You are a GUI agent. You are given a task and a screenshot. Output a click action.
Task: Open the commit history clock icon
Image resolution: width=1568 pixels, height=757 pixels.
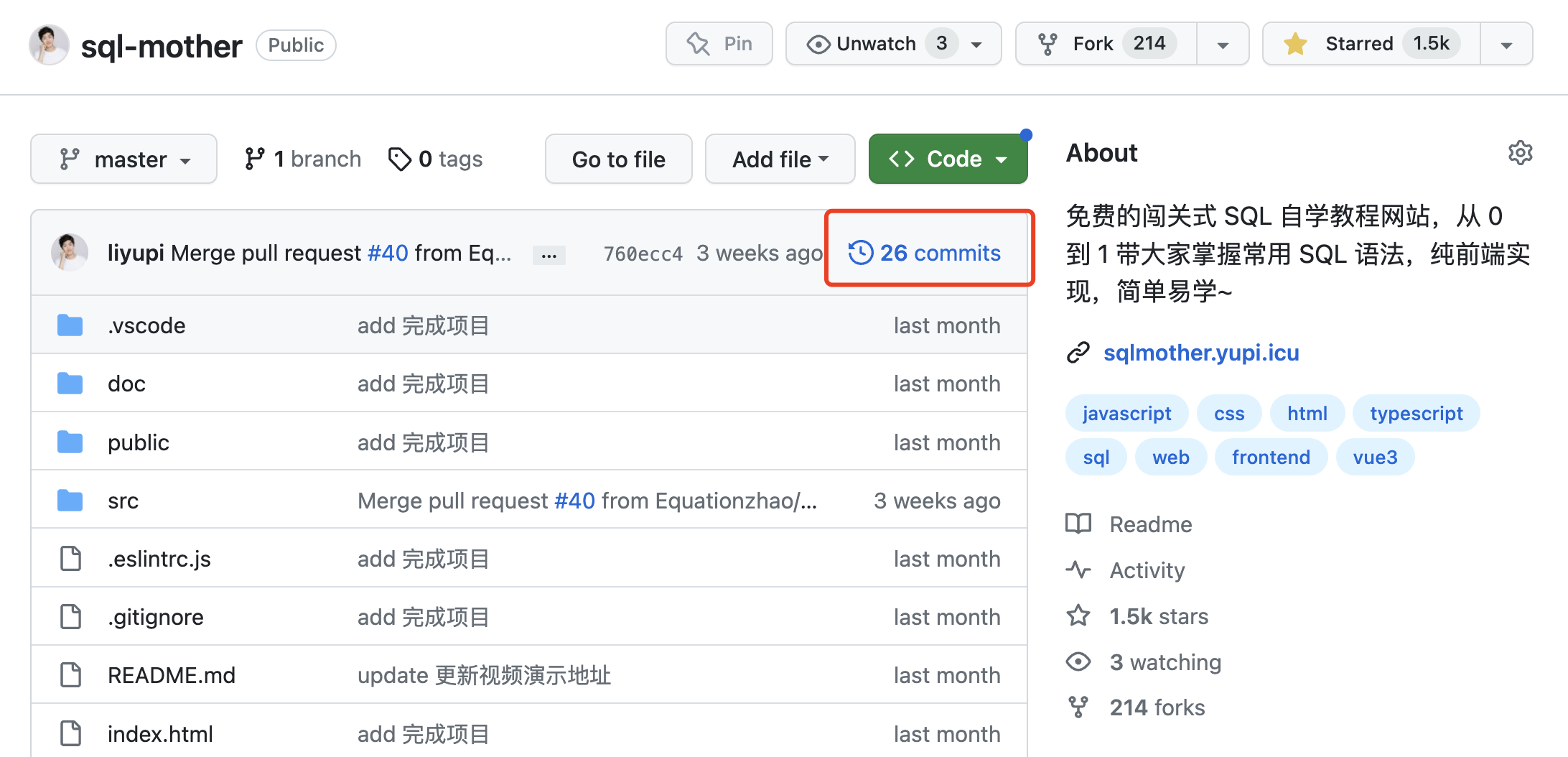coord(859,252)
